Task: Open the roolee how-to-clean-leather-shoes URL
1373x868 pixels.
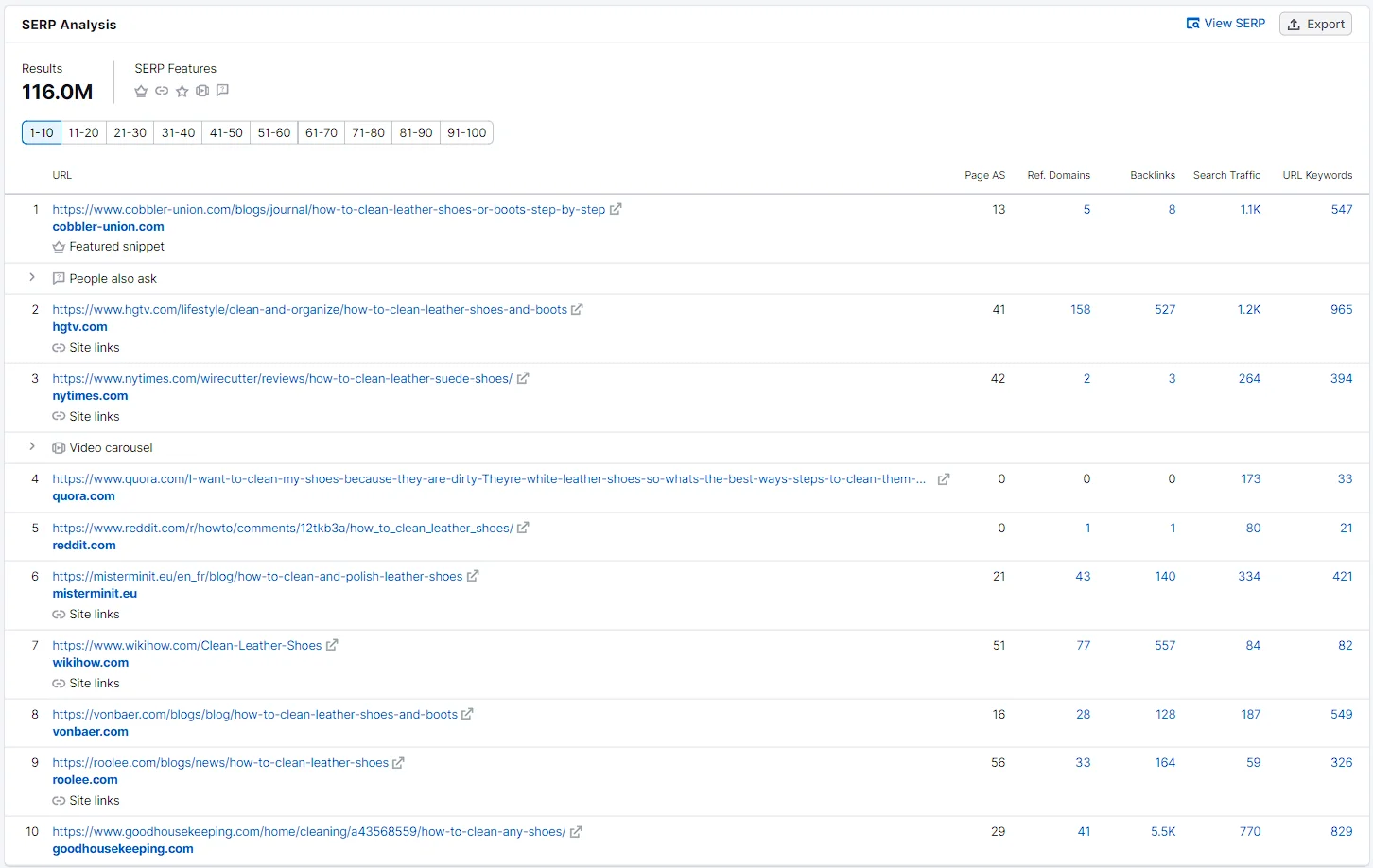Action: [x=220, y=763]
